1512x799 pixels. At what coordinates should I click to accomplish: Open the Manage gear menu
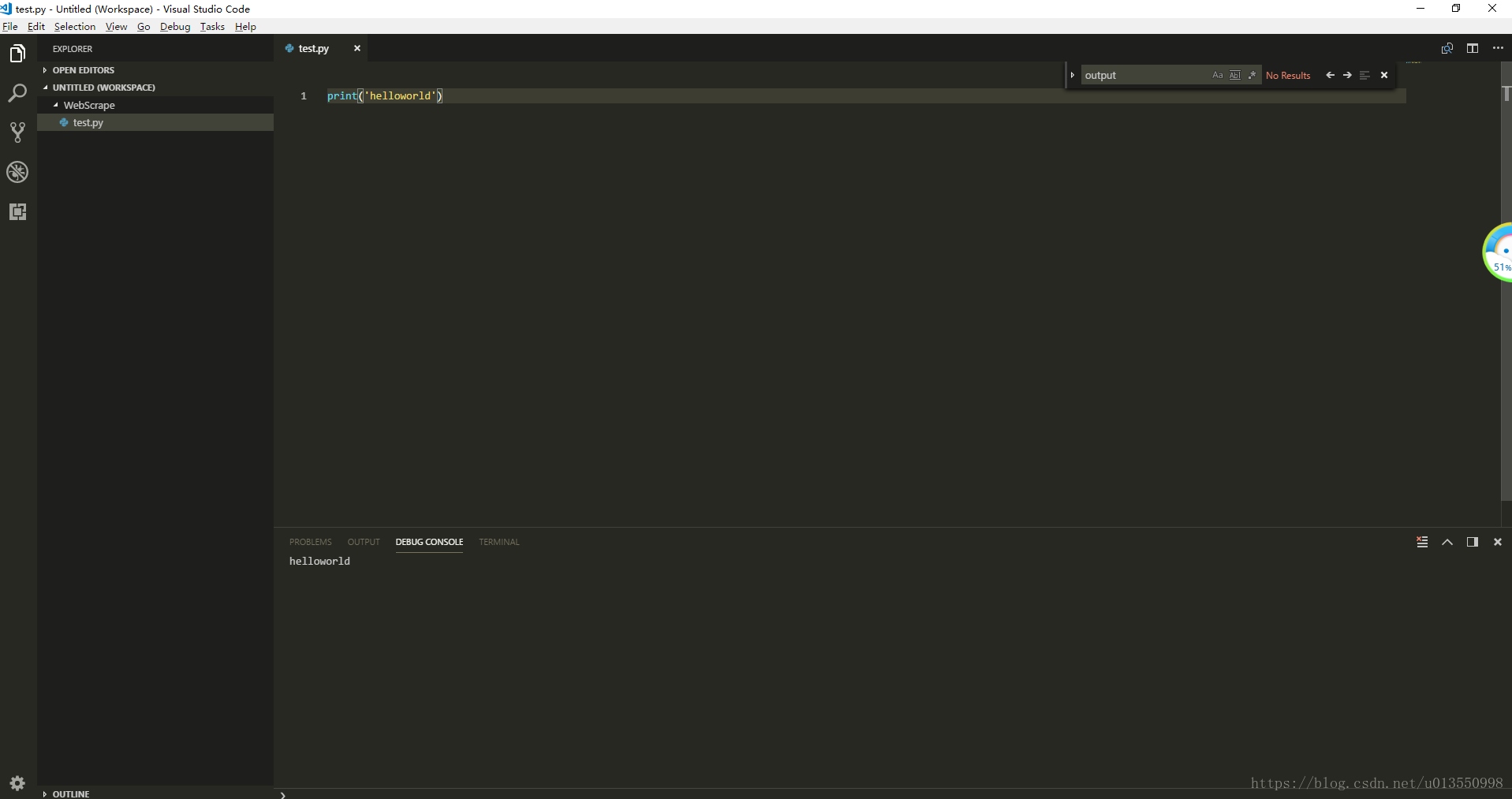pyautogui.click(x=17, y=783)
